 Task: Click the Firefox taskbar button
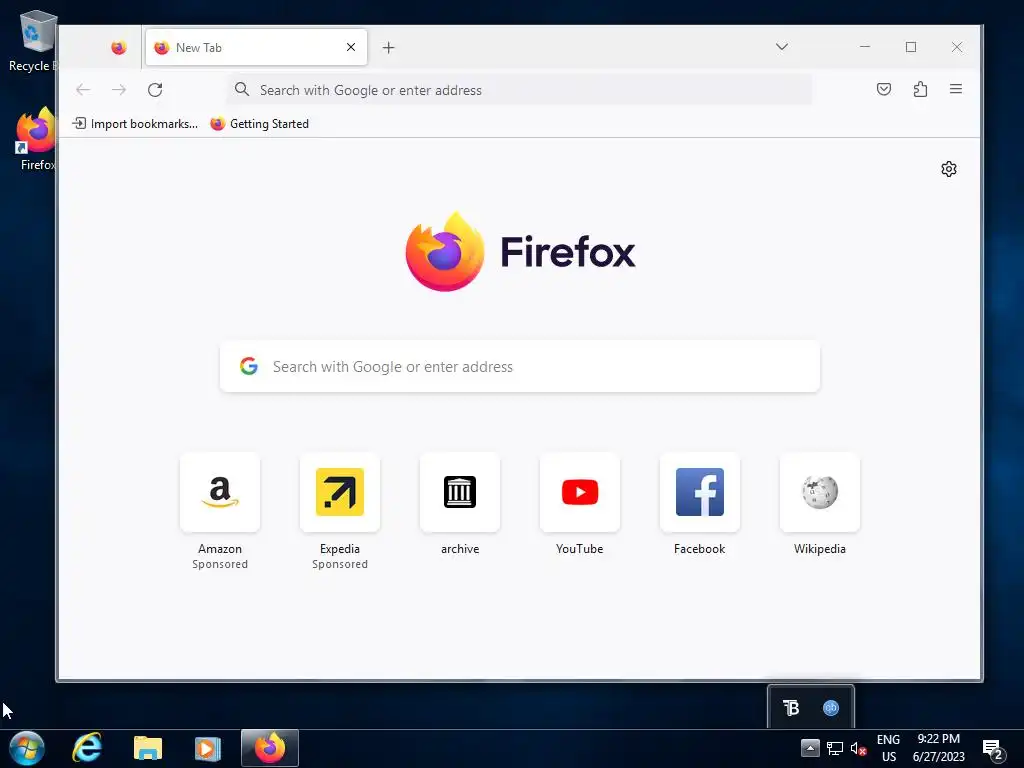tap(270, 748)
